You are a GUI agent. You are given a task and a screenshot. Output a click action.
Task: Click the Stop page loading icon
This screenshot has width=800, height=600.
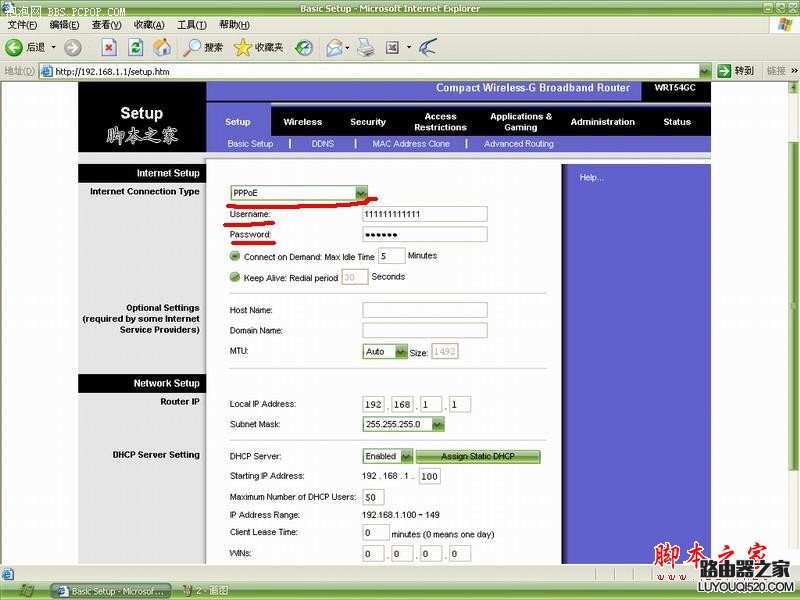coord(109,47)
